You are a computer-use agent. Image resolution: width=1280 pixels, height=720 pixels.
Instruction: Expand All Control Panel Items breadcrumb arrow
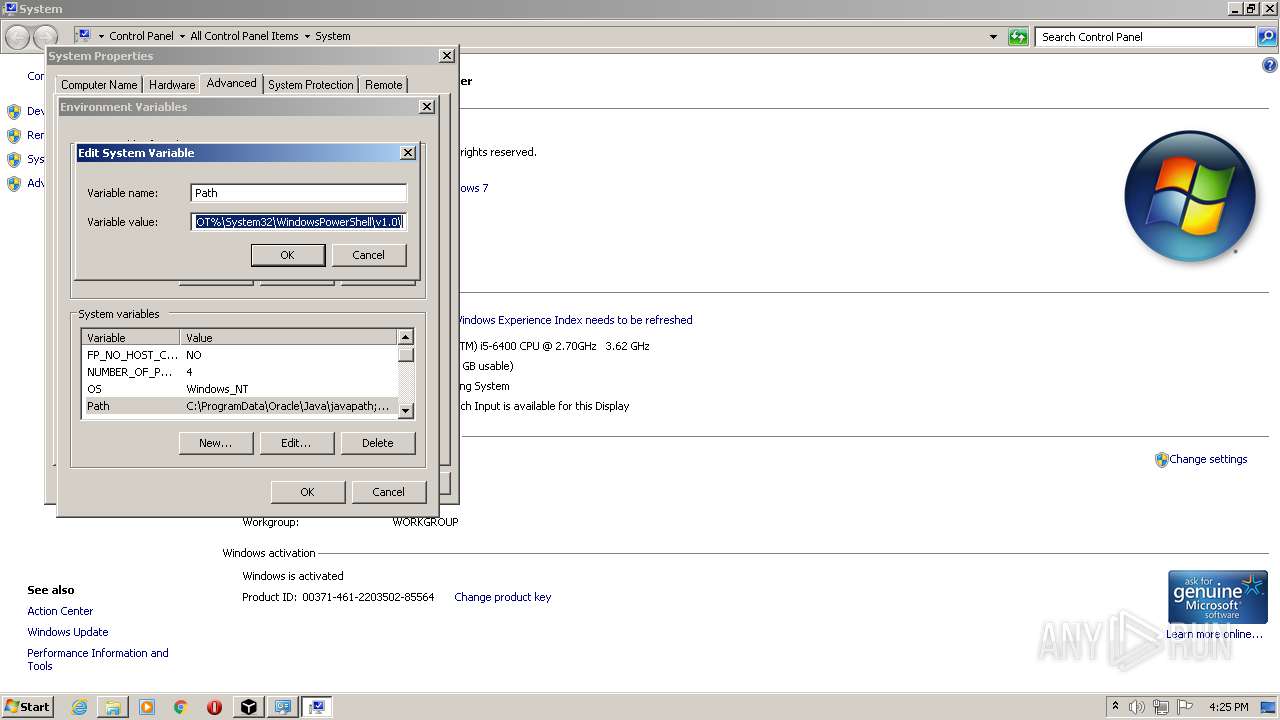(307, 36)
